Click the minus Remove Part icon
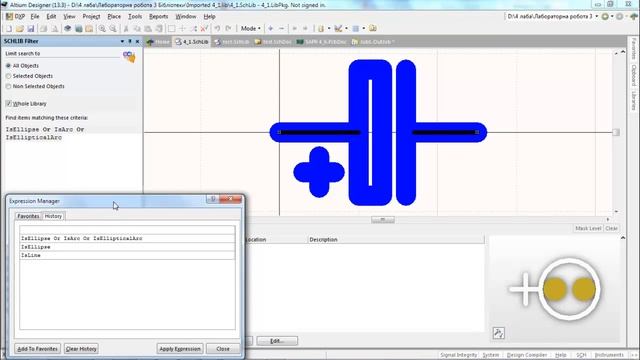 coord(282,29)
